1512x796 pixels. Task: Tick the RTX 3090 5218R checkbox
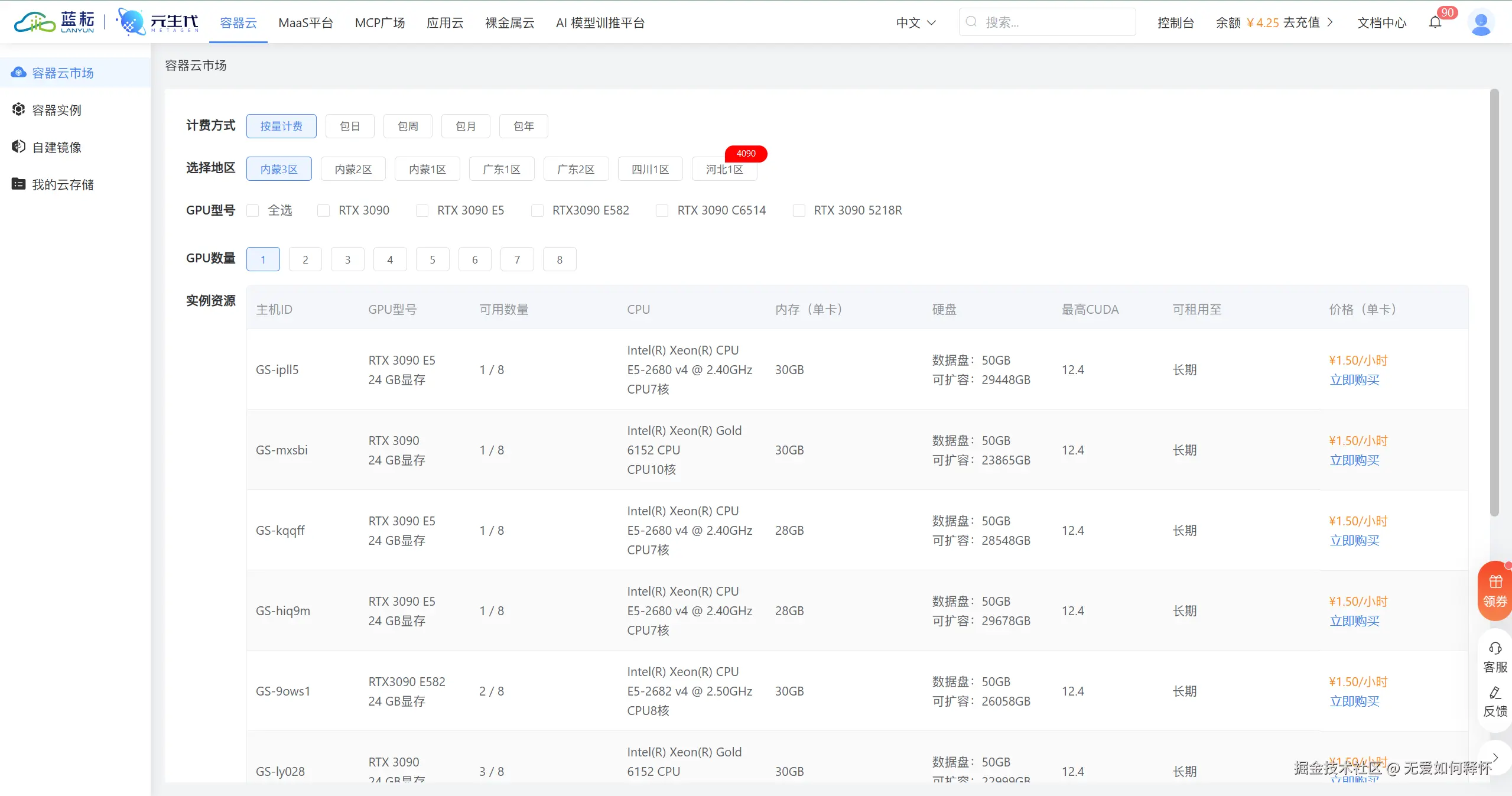(799, 211)
